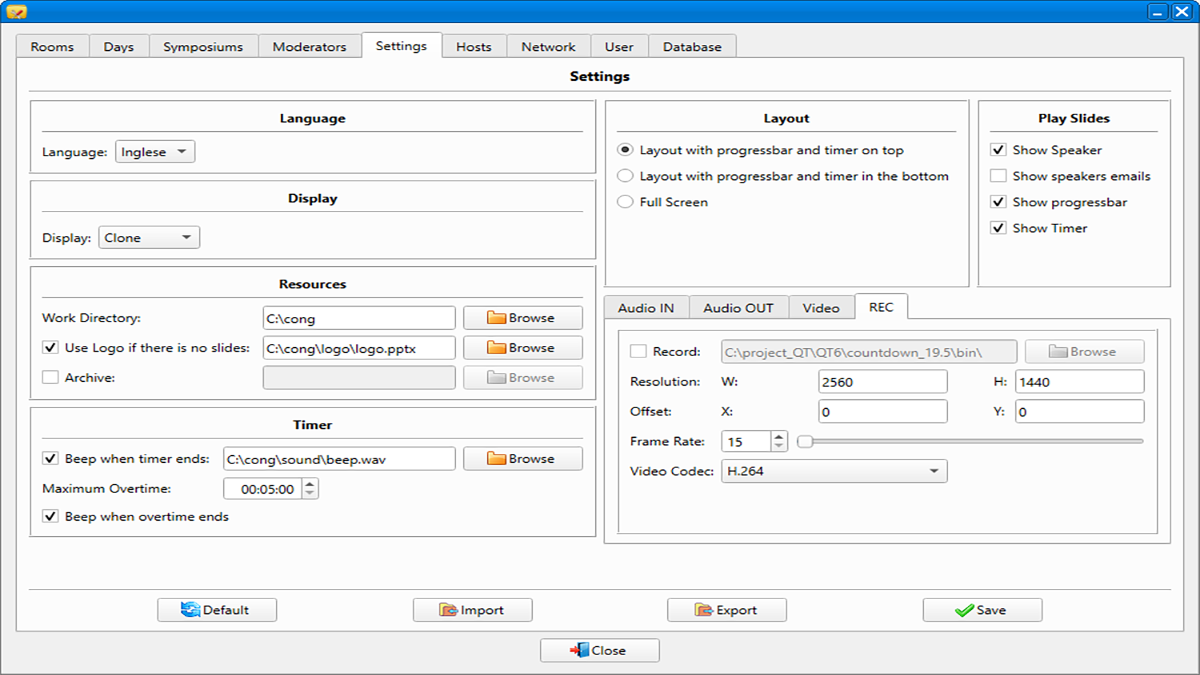Click the Default button
This screenshot has width=1200, height=675.
[x=217, y=610]
